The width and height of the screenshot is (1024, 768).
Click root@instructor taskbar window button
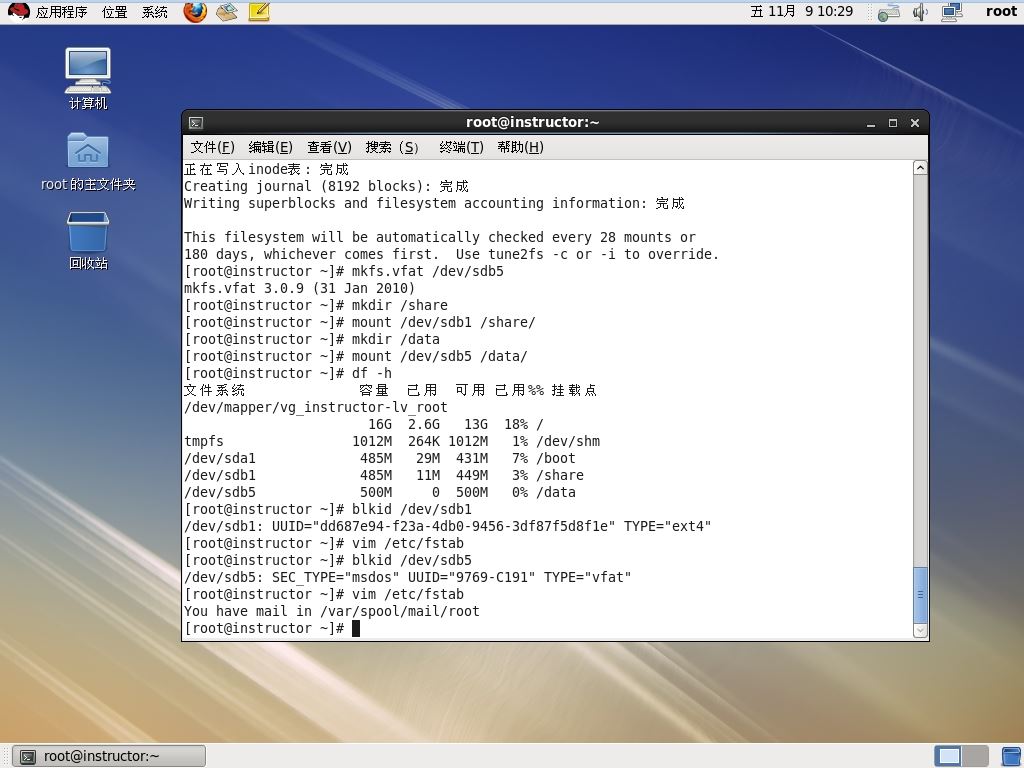[109, 756]
